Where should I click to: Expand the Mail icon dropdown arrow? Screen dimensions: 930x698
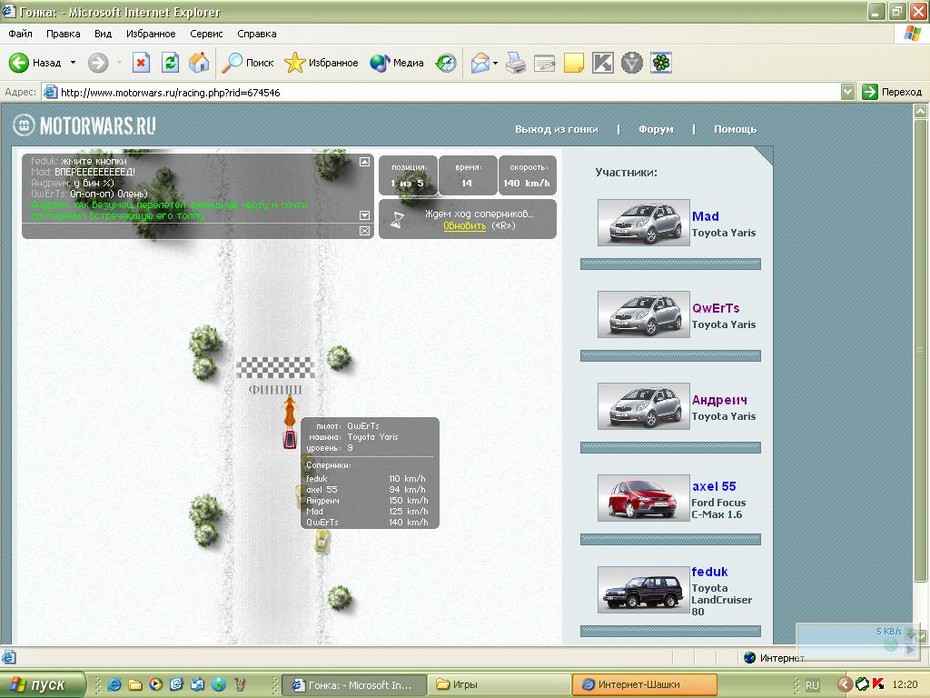point(495,63)
